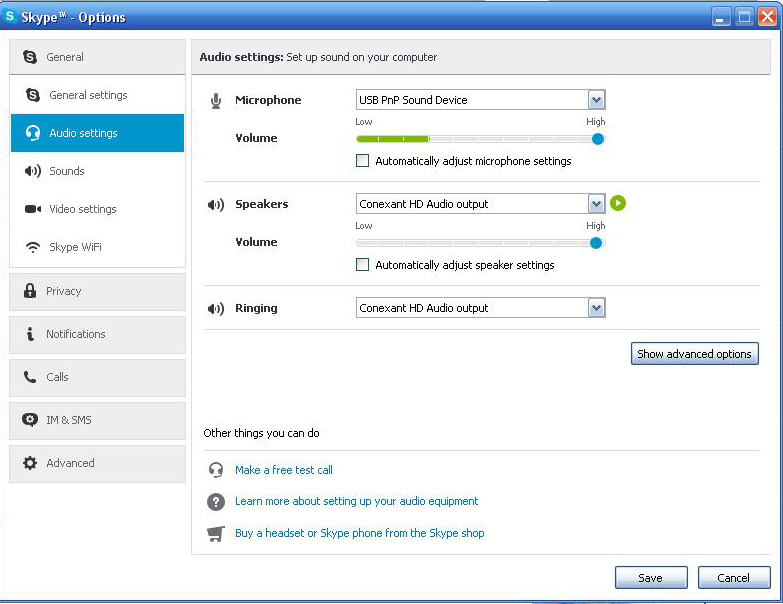Screen dimensions: 783x604
Task: Make a free test call
Action: tap(284, 470)
